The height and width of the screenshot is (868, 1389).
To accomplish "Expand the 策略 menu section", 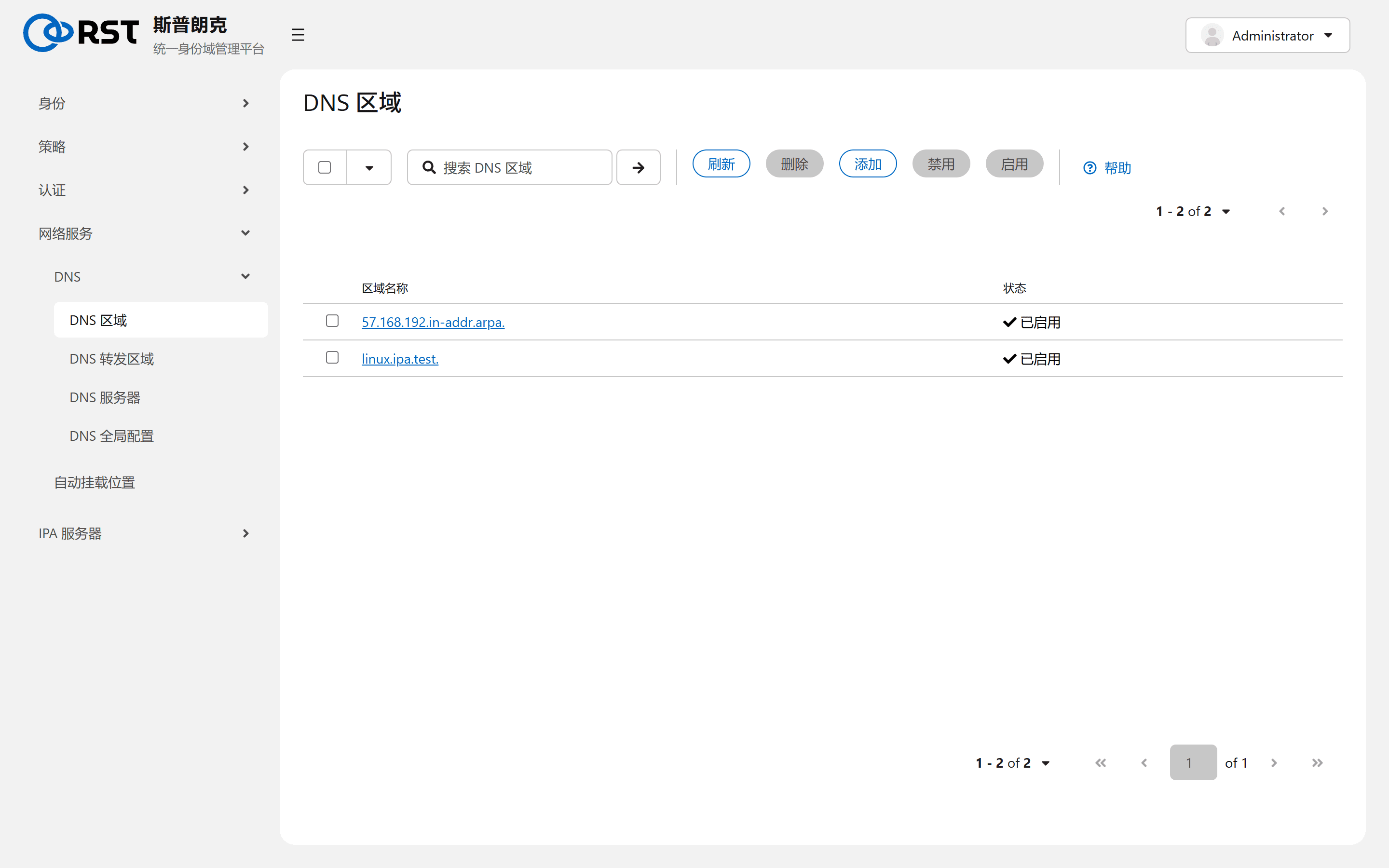I will coord(144,147).
